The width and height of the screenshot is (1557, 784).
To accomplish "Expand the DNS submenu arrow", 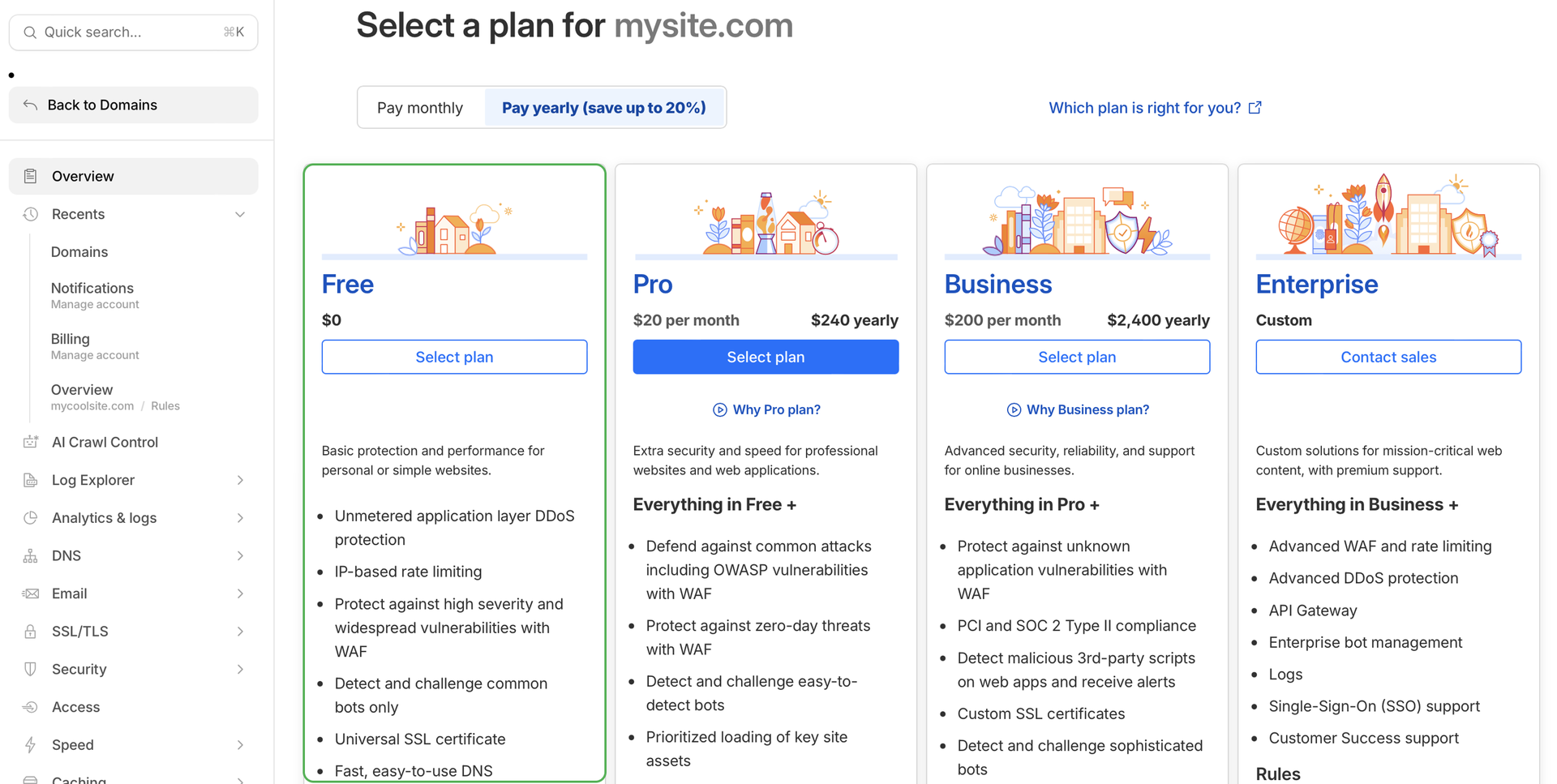I will (240, 556).
